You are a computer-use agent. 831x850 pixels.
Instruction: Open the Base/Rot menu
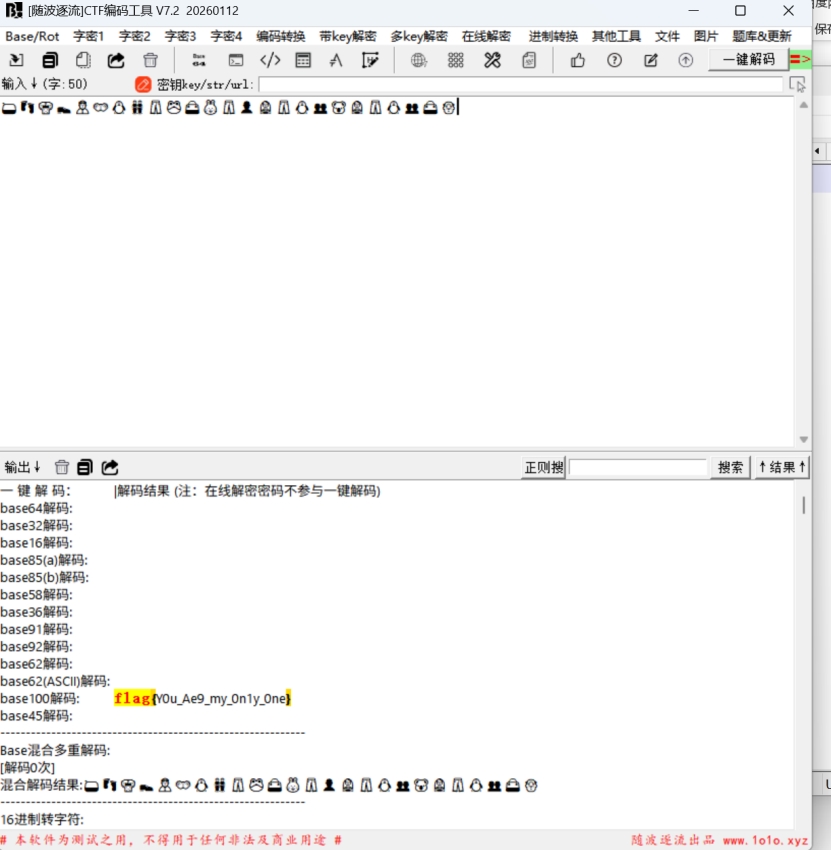[x=32, y=36]
